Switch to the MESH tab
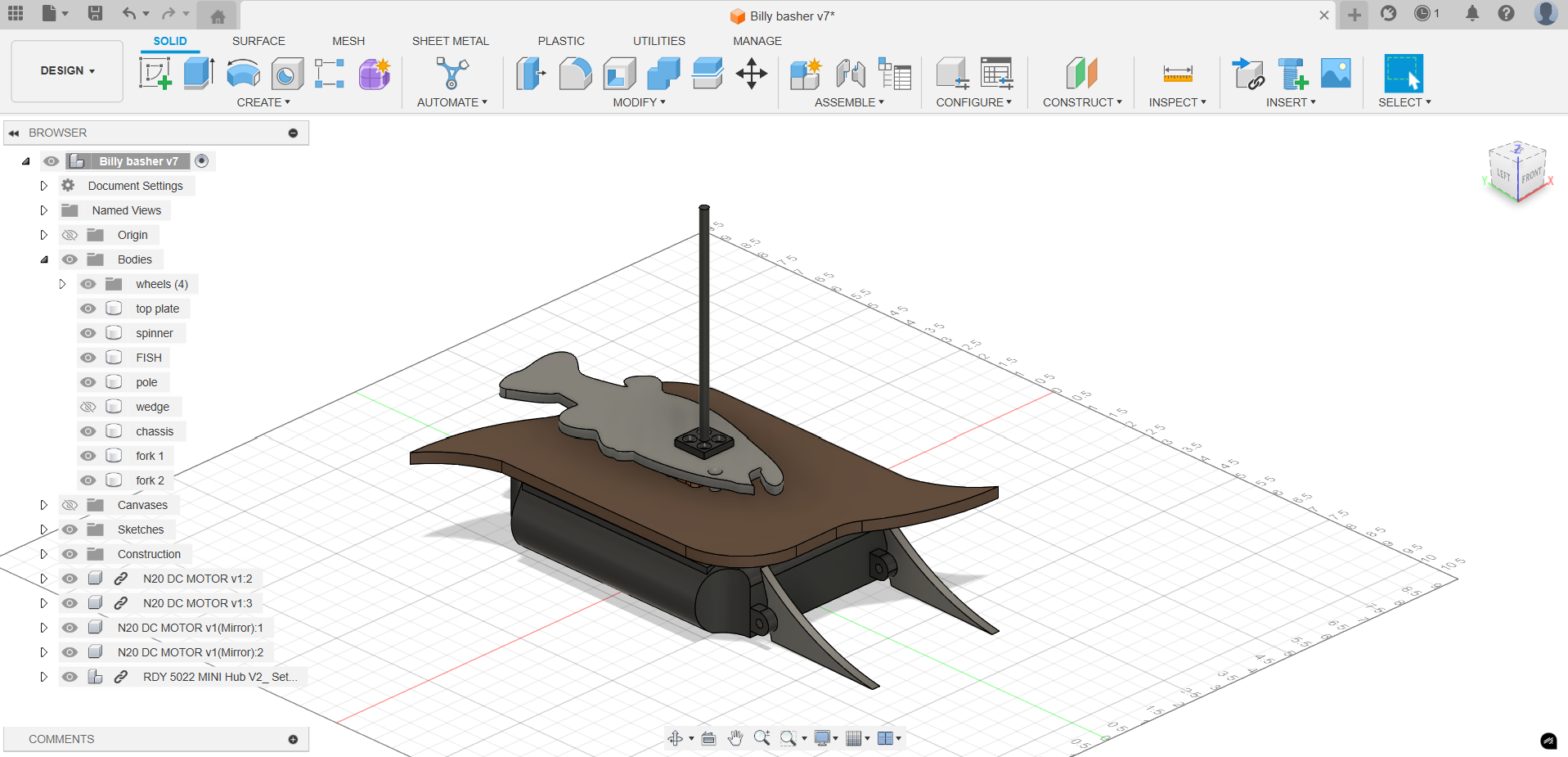1568x757 pixels. [348, 41]
